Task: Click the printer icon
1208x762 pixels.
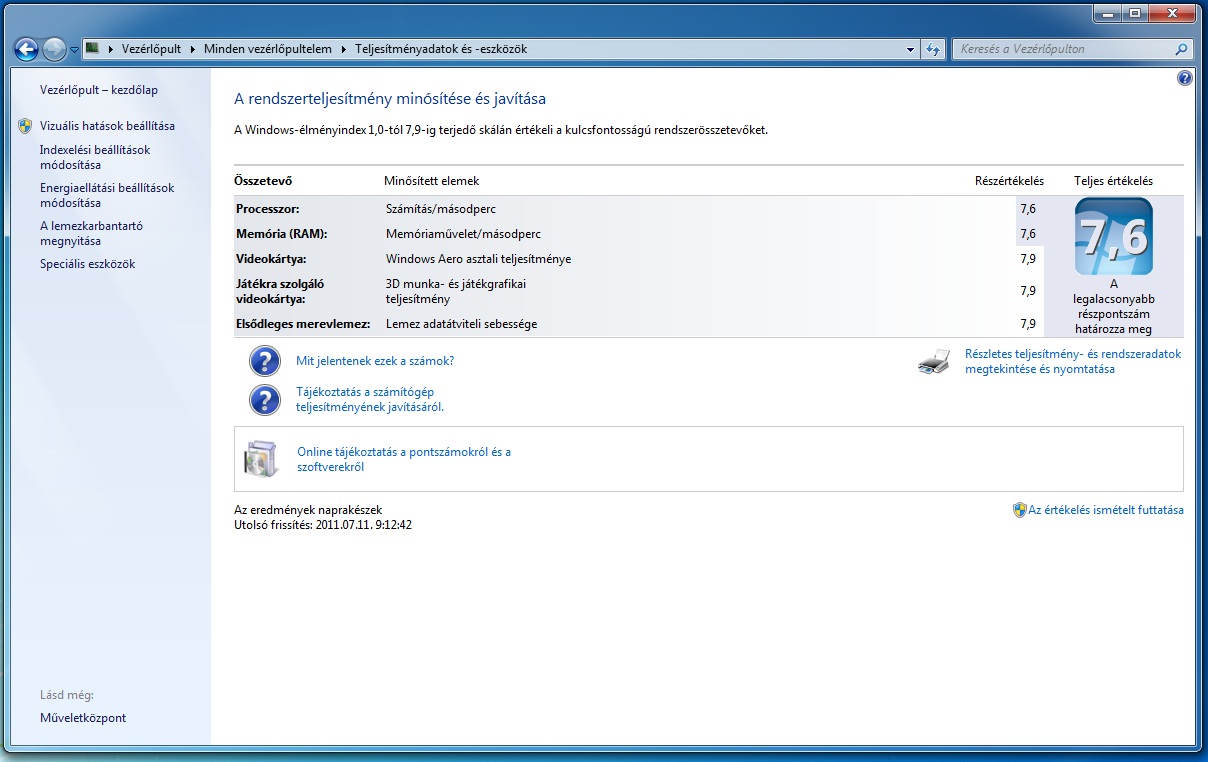Action: [x=934, y=362]
